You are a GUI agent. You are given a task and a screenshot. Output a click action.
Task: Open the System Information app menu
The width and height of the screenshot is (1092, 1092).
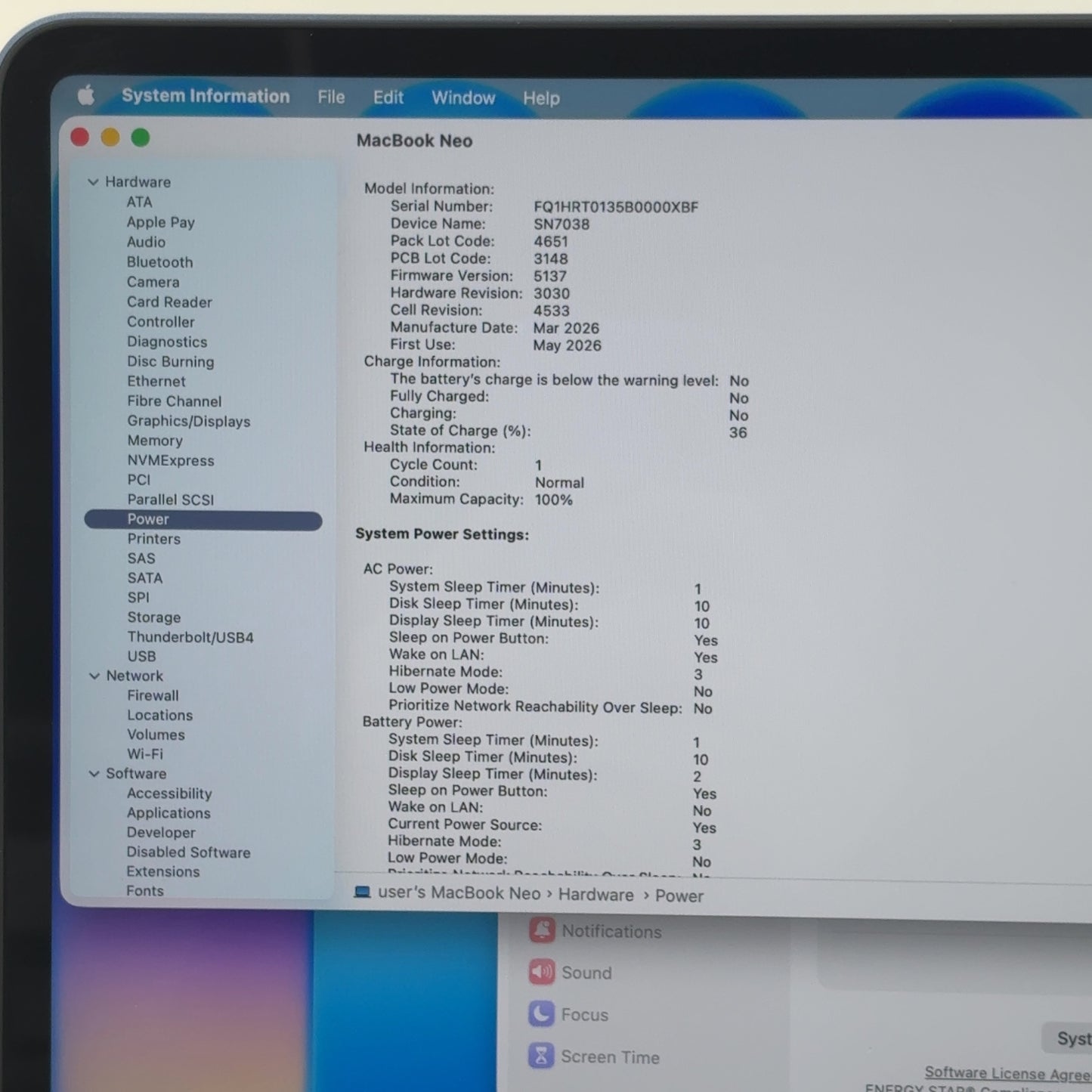[206, 96]
